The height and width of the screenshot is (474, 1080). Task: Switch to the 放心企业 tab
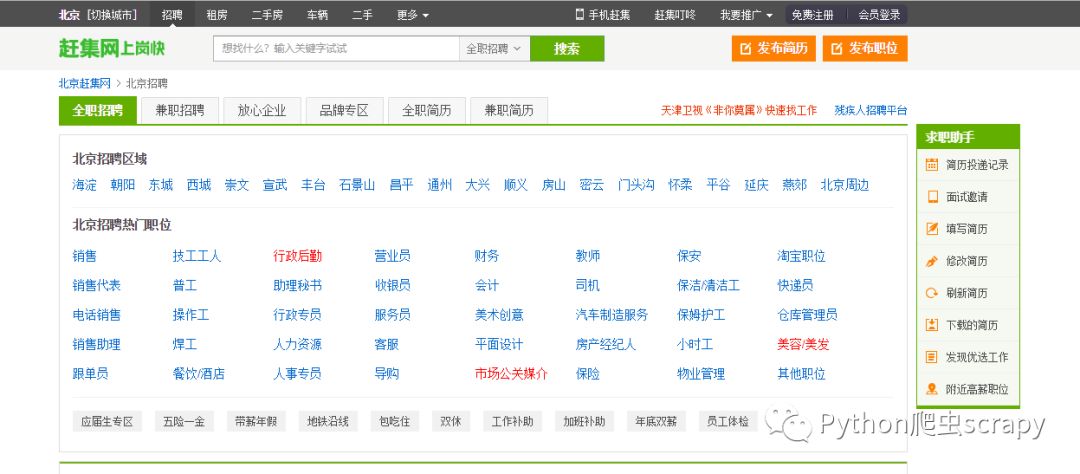[262, 110]
